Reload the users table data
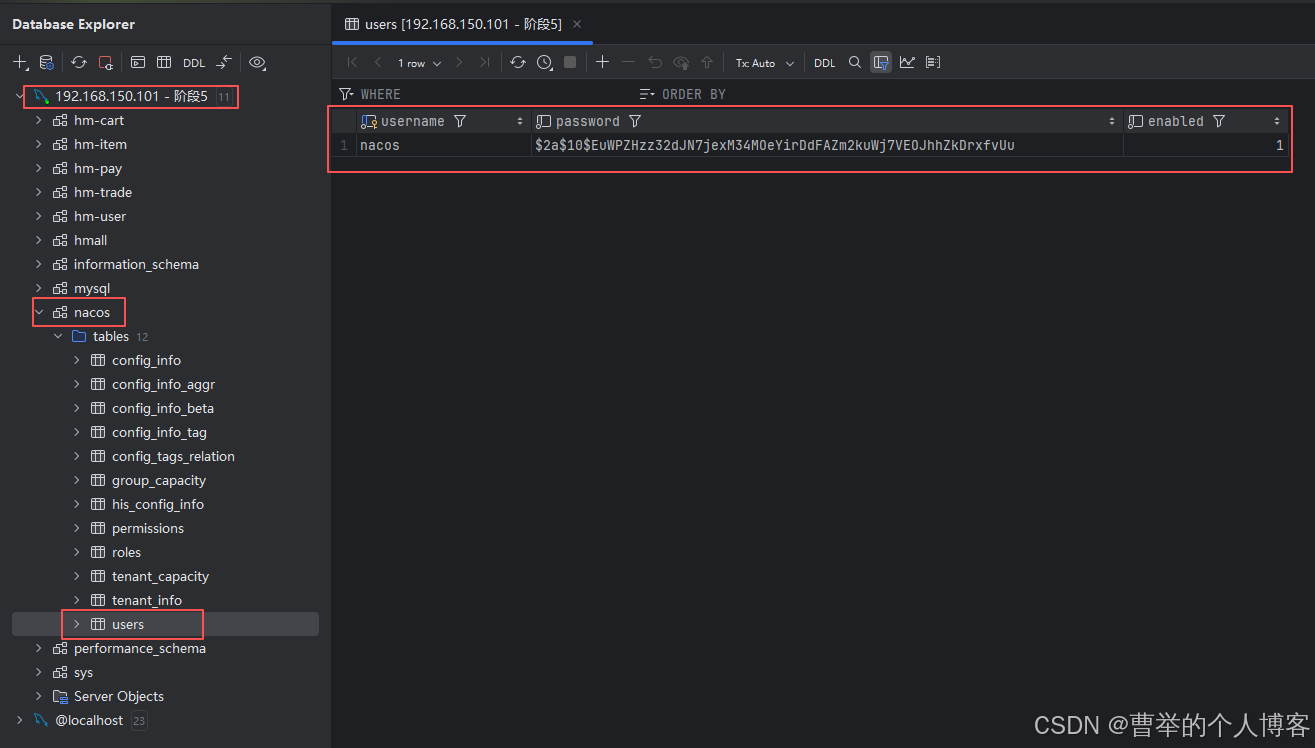Viewport: 1315px width, 748px height. tap(517, 62)
